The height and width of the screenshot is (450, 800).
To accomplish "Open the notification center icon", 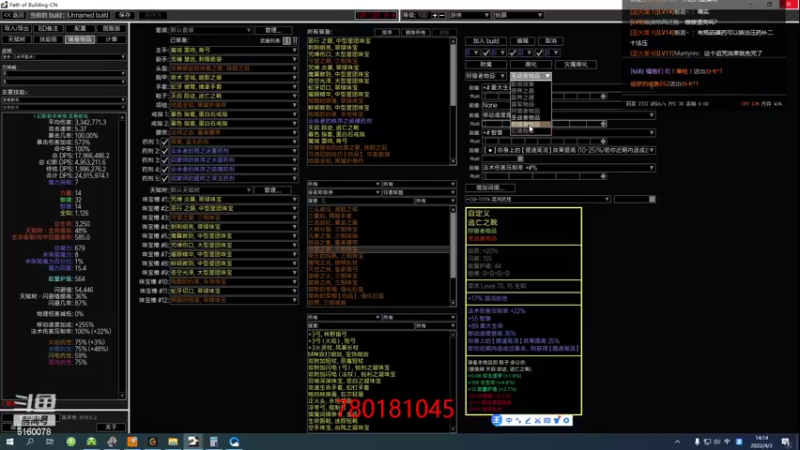I will tap(786, 442).
